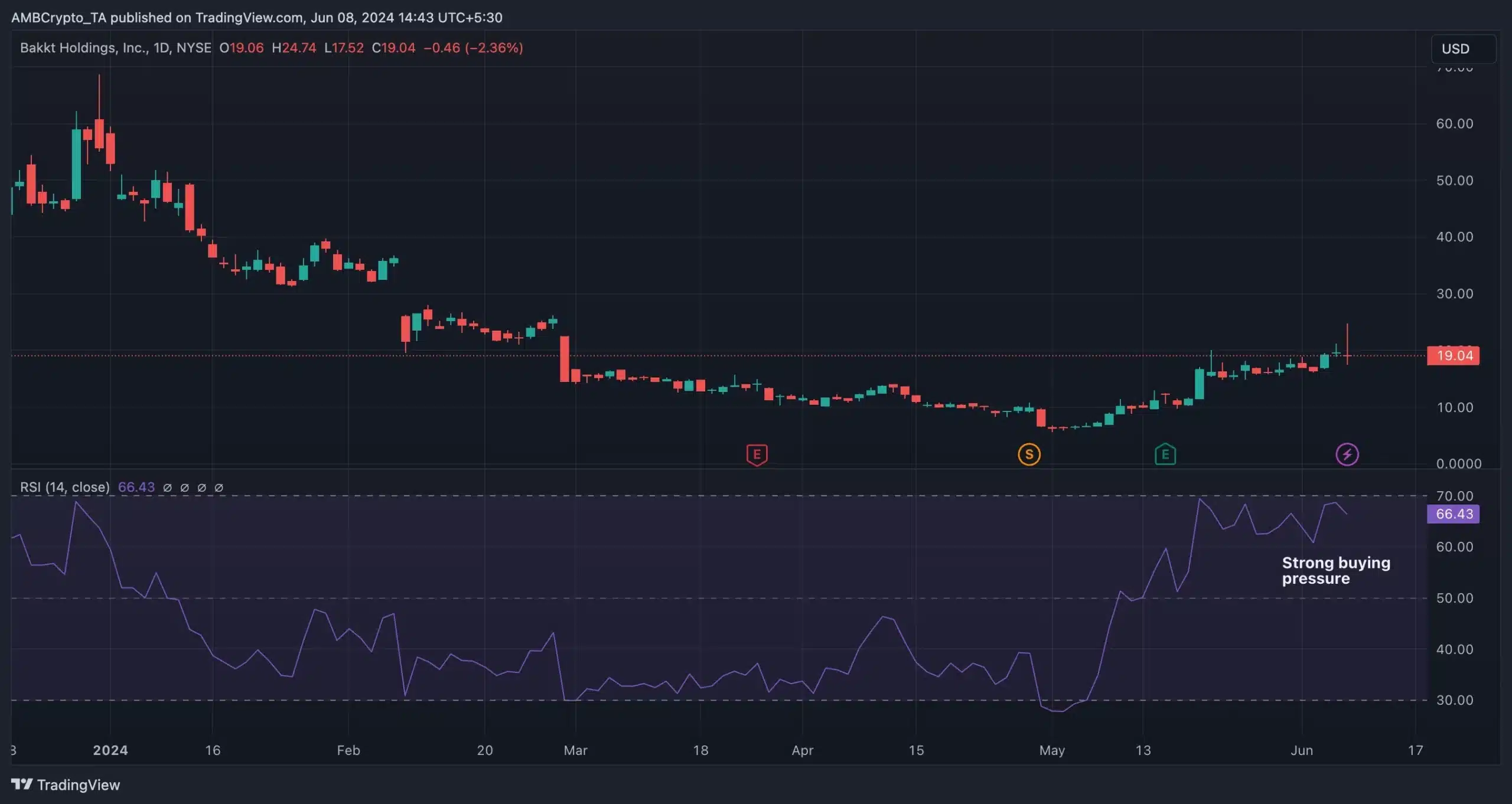
Task: Click the RSI (14, close) indicator label
Action: coord(65,487)
